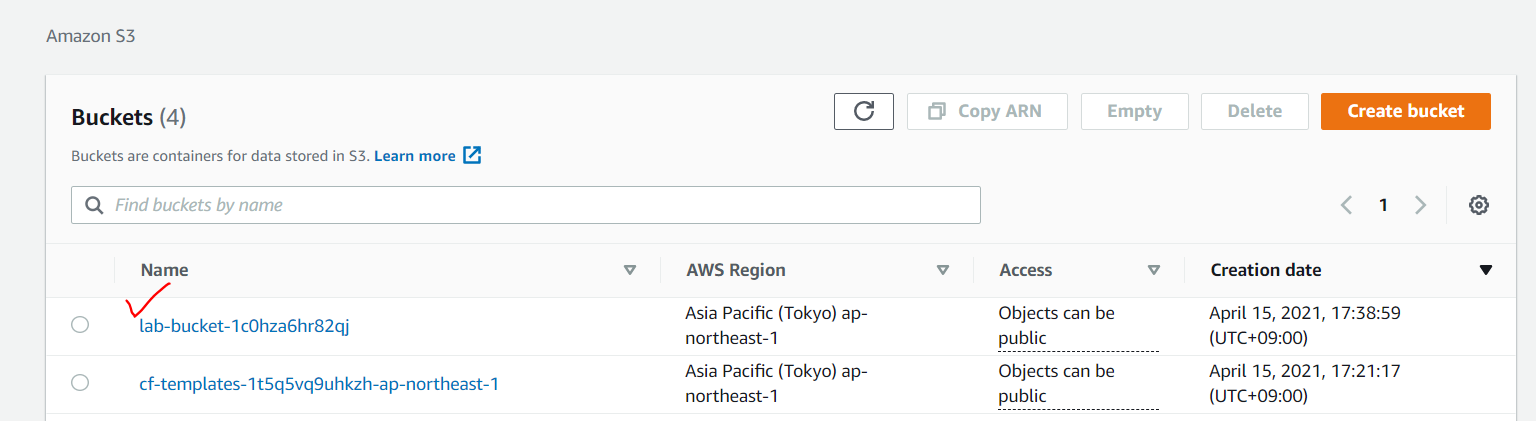Click the search magnifier icon
The width and height of the screenshot is (1536, 421).
[95, 205]
